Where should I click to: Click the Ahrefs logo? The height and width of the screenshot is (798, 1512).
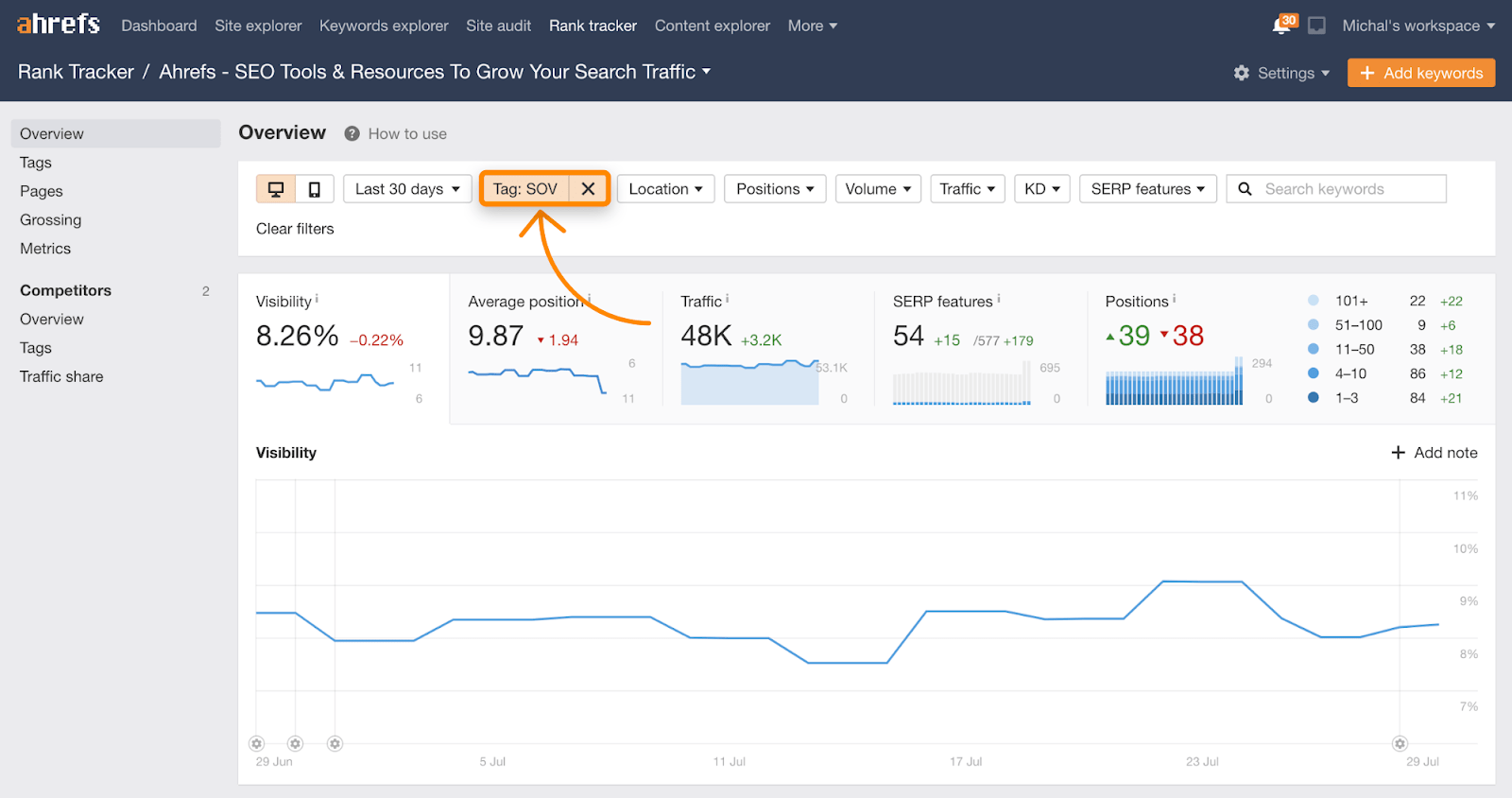[x=58, y=25]
